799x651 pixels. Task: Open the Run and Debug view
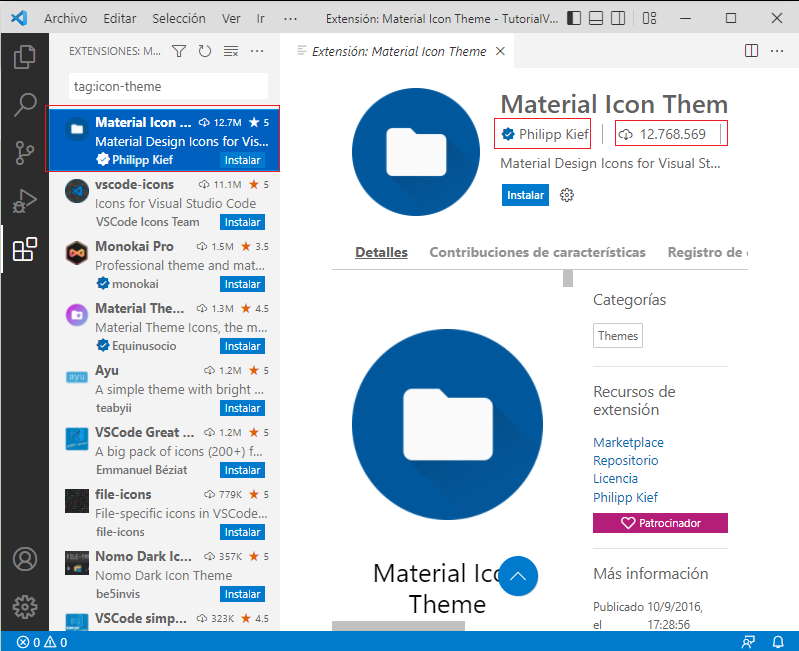24,201
